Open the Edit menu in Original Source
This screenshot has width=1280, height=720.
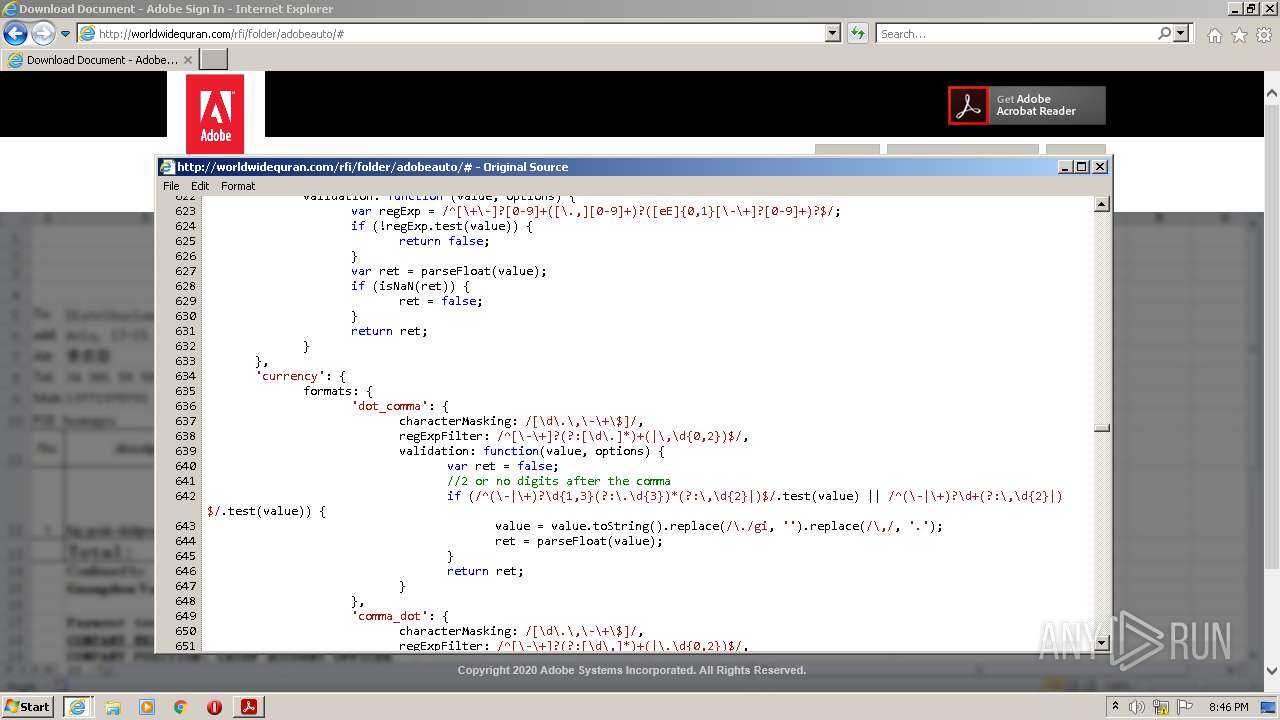click(x=200, y=186)
